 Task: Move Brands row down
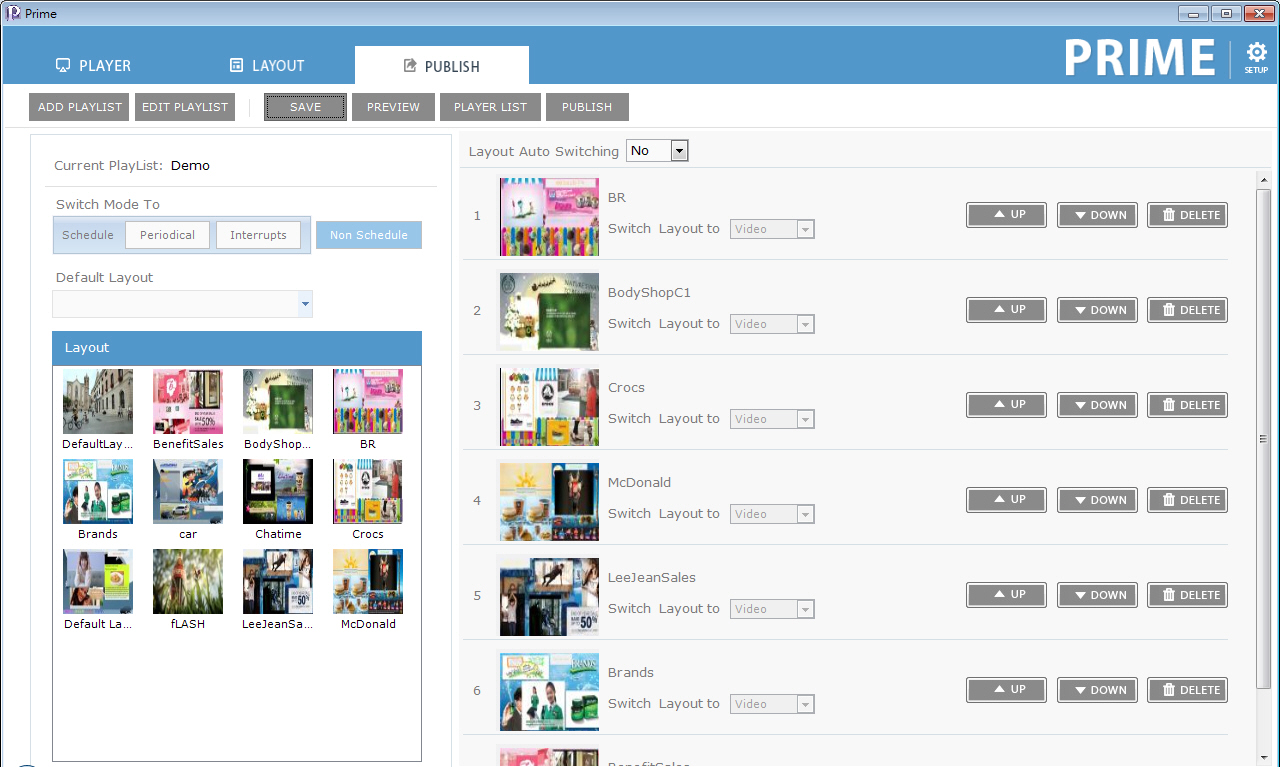point(1097,690)
